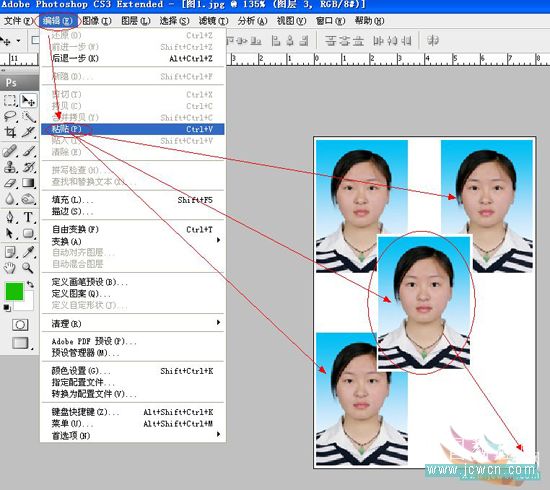
Task: Change screen mode button in toolbox
Action: tap(20, 343)
